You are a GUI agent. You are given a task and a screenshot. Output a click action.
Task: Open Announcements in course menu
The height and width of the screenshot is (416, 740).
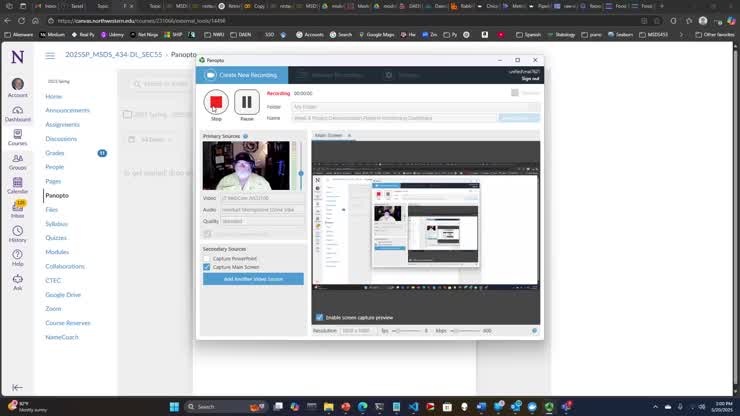67,110
